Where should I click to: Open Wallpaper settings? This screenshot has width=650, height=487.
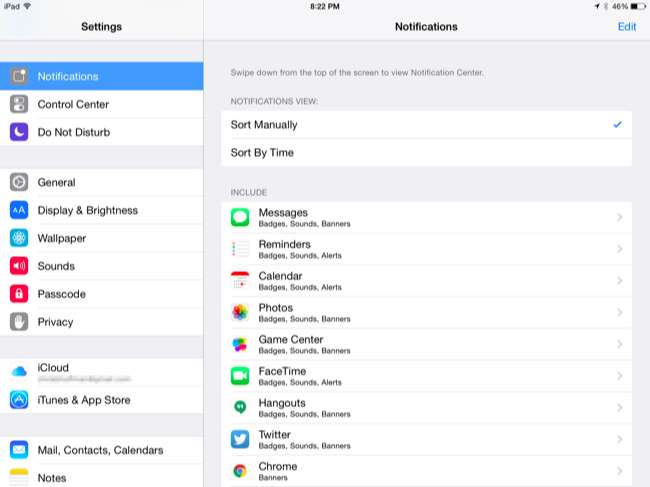(x=102, y=238)
